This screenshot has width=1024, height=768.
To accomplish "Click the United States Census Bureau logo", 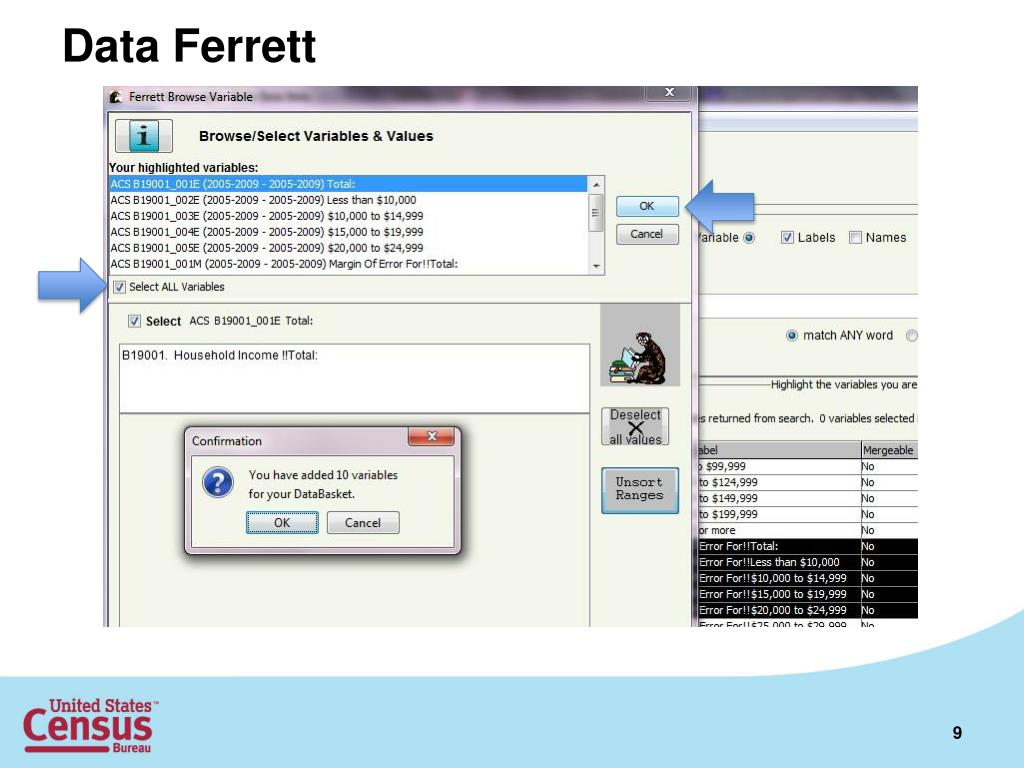I will (x=91, y=723).
